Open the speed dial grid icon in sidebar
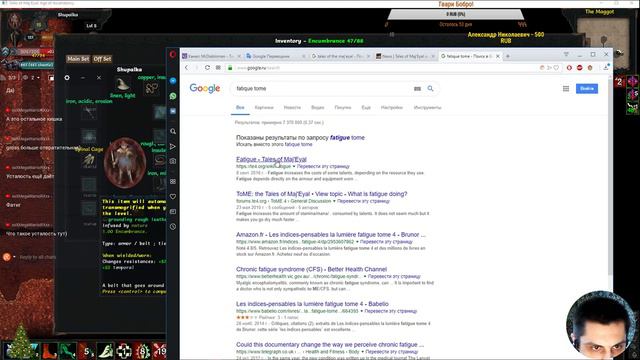This screenshot has width=640, height=360. pos(173,181)
